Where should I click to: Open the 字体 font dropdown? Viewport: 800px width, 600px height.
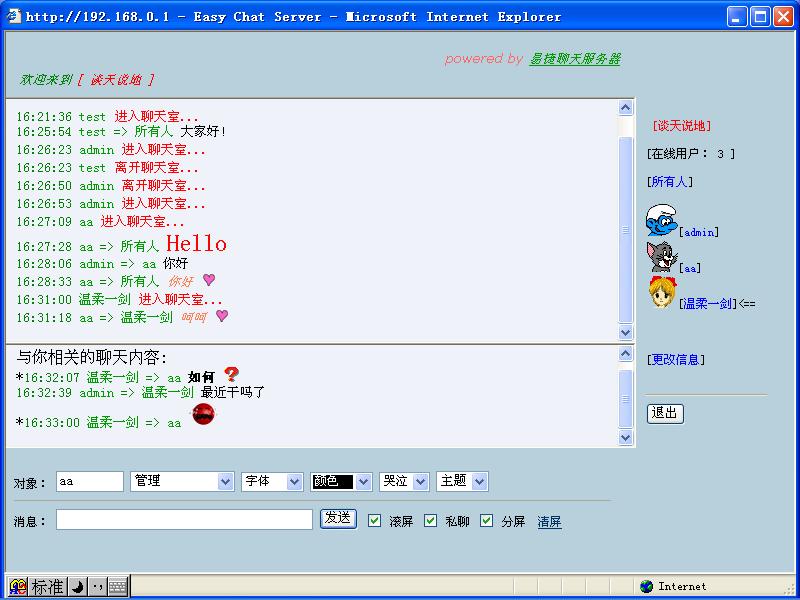[x=272, y=481]
